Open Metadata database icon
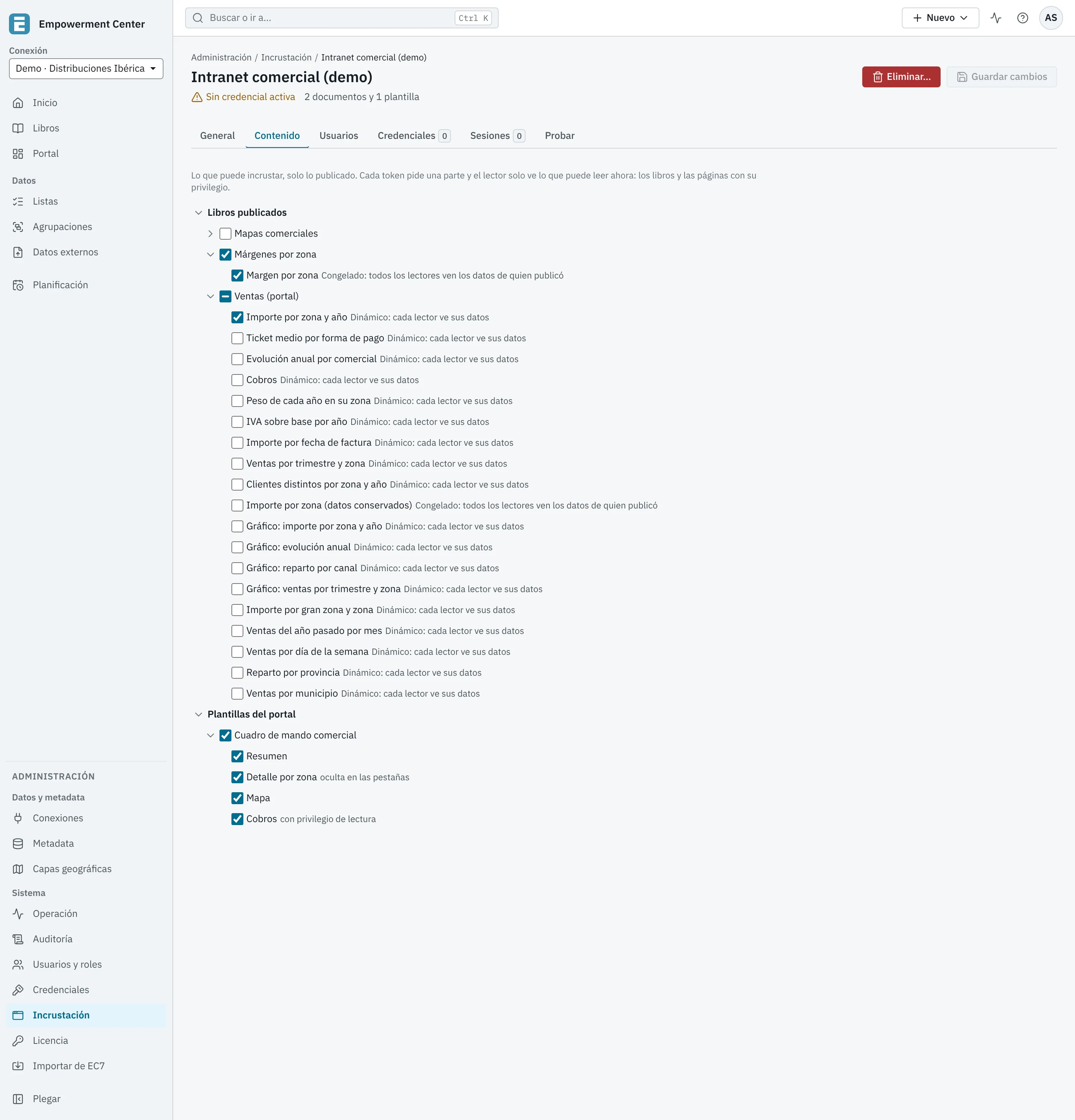 pyautogui.click(x=18, y=843)
